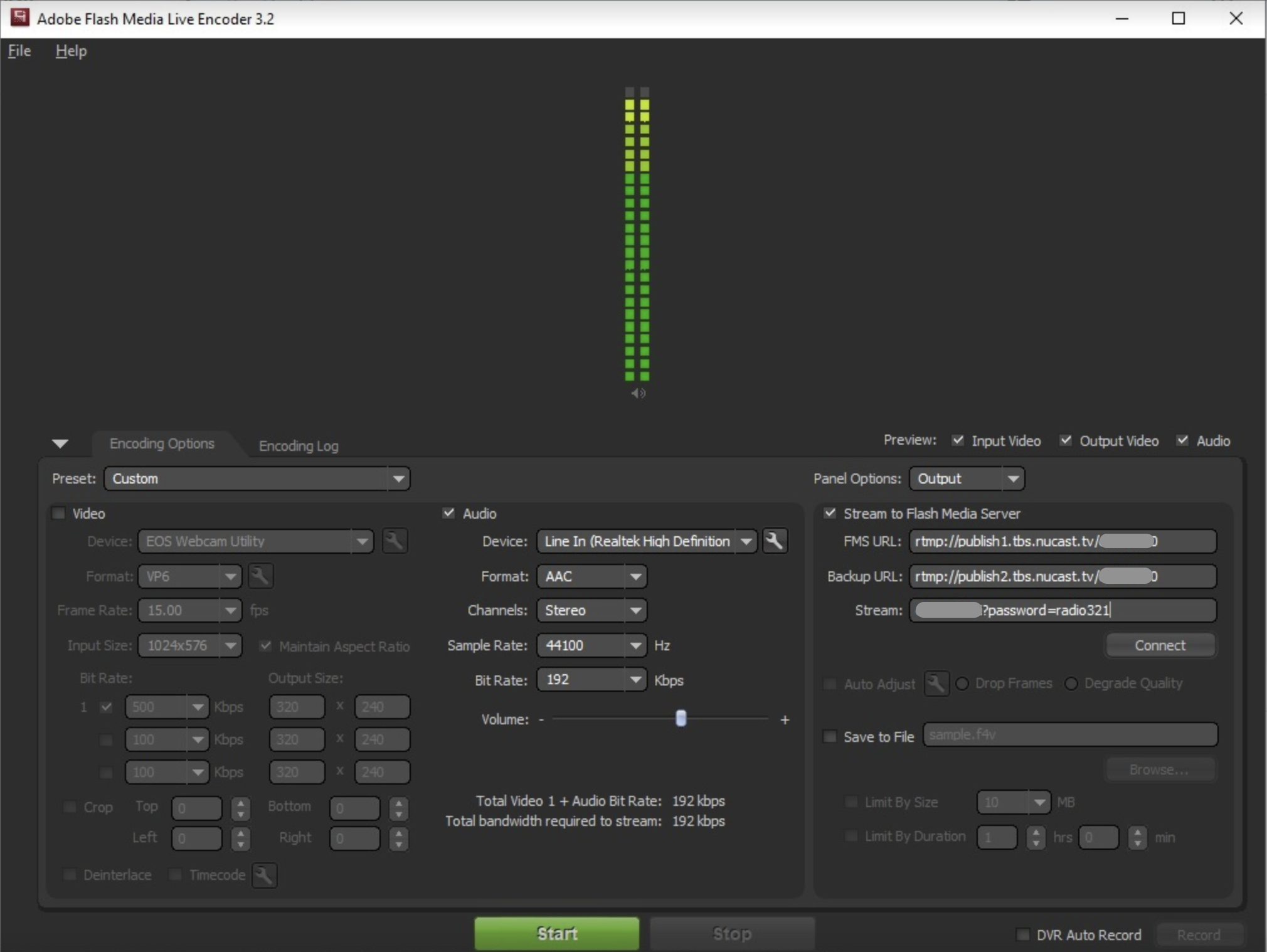Switch to the Encoding Log tab
Screen dimensions: 1267x952
pos(299,445)
